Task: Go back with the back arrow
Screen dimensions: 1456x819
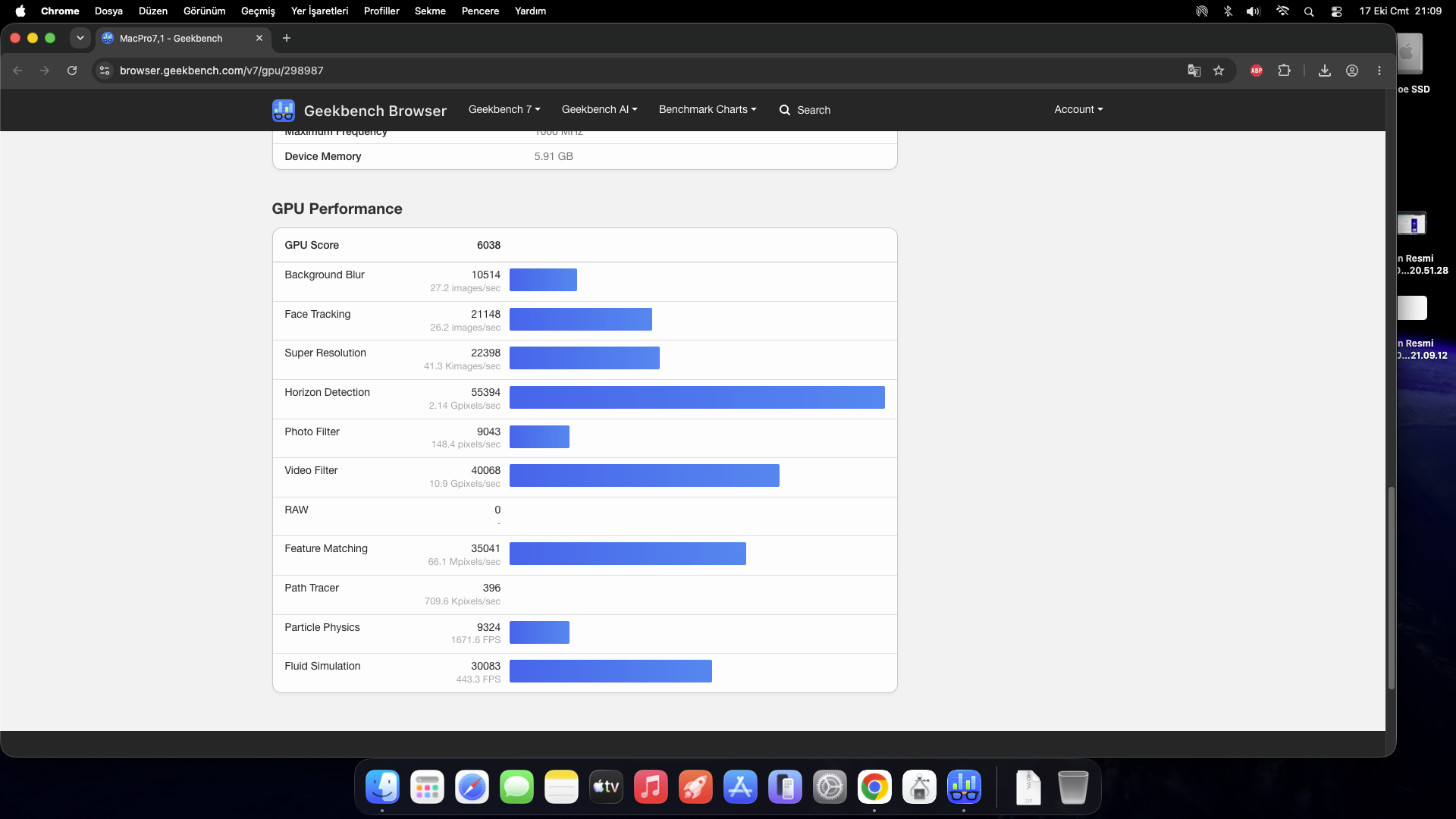Action: (17, 71)
